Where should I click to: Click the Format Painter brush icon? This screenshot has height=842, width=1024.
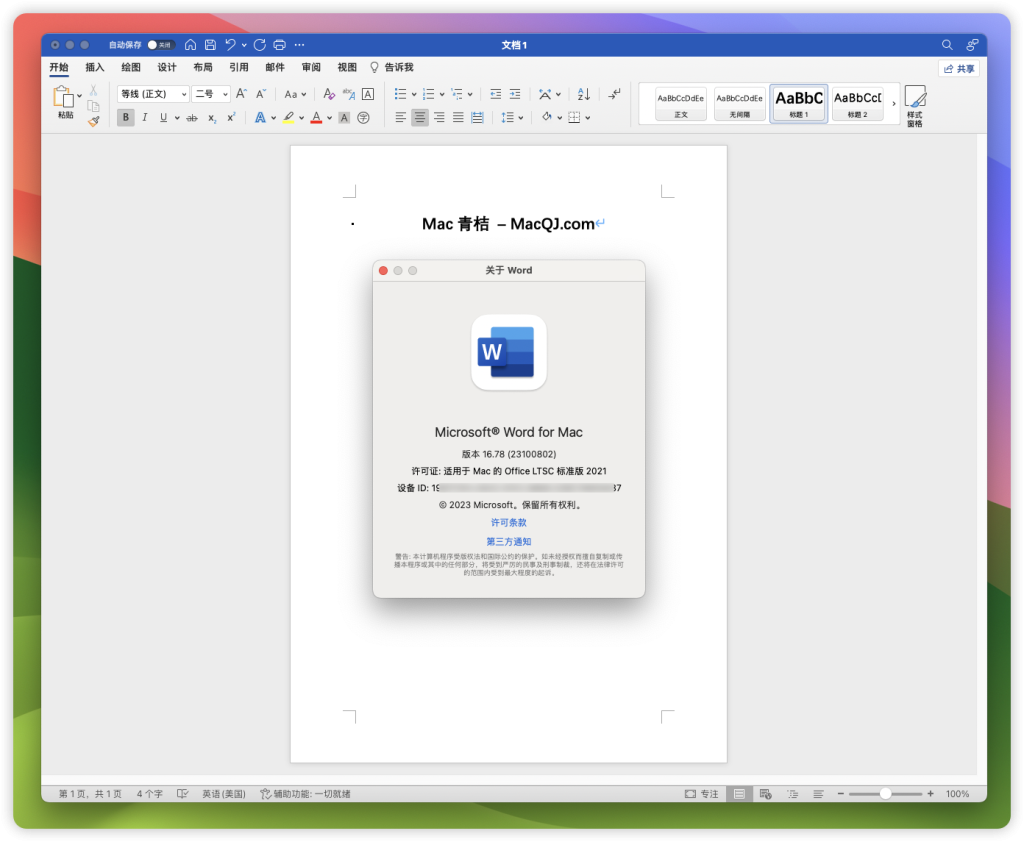[93, 121]
